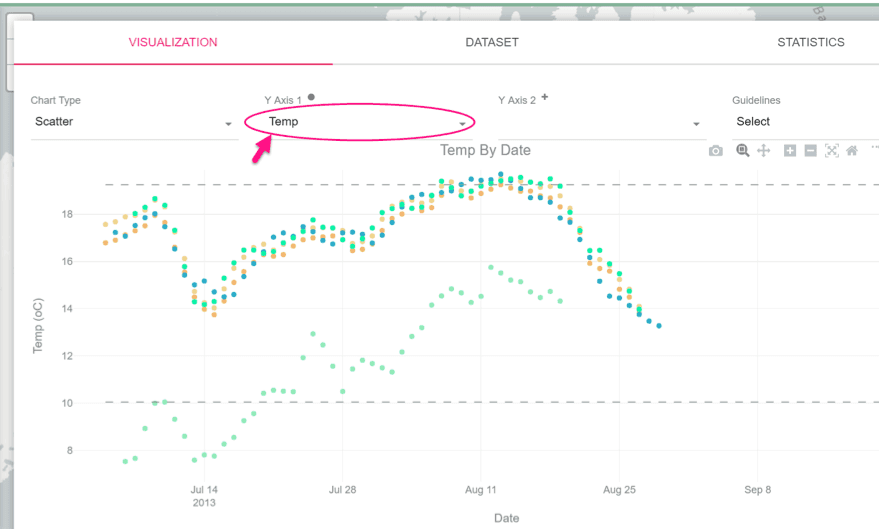Viewport: 879px width, 529px height.
Task: Add Y Axis 2 with plus icon
Action: (544, 97)
